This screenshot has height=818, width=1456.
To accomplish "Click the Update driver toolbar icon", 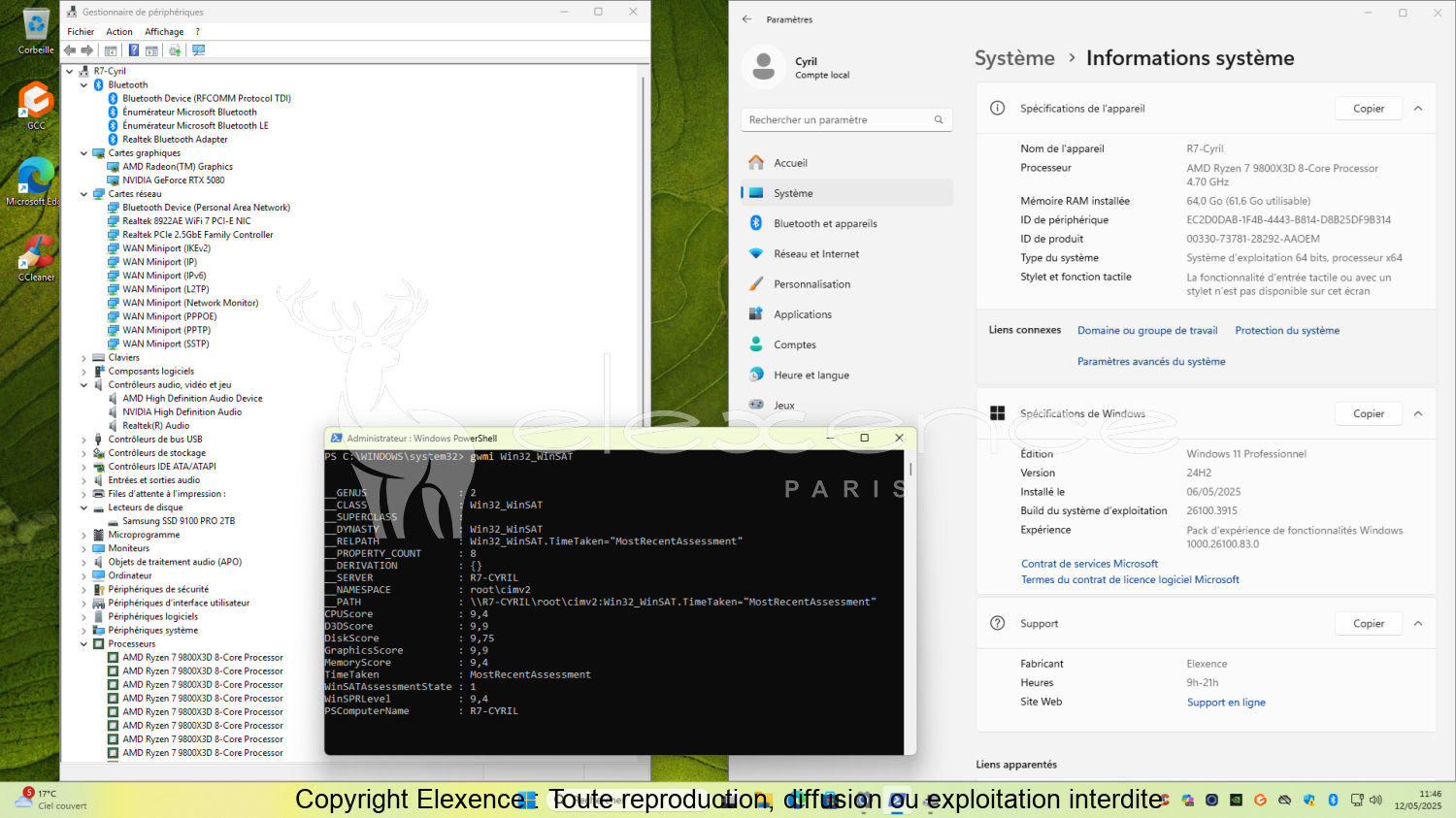I will 175,50.
